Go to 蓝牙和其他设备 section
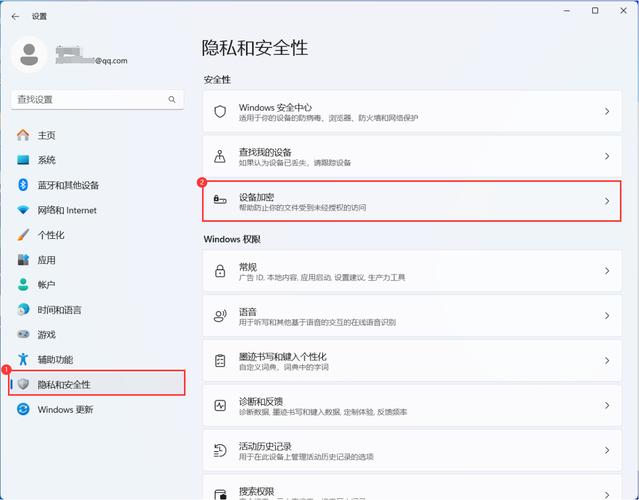639x500 pixels. click(97, 185)
